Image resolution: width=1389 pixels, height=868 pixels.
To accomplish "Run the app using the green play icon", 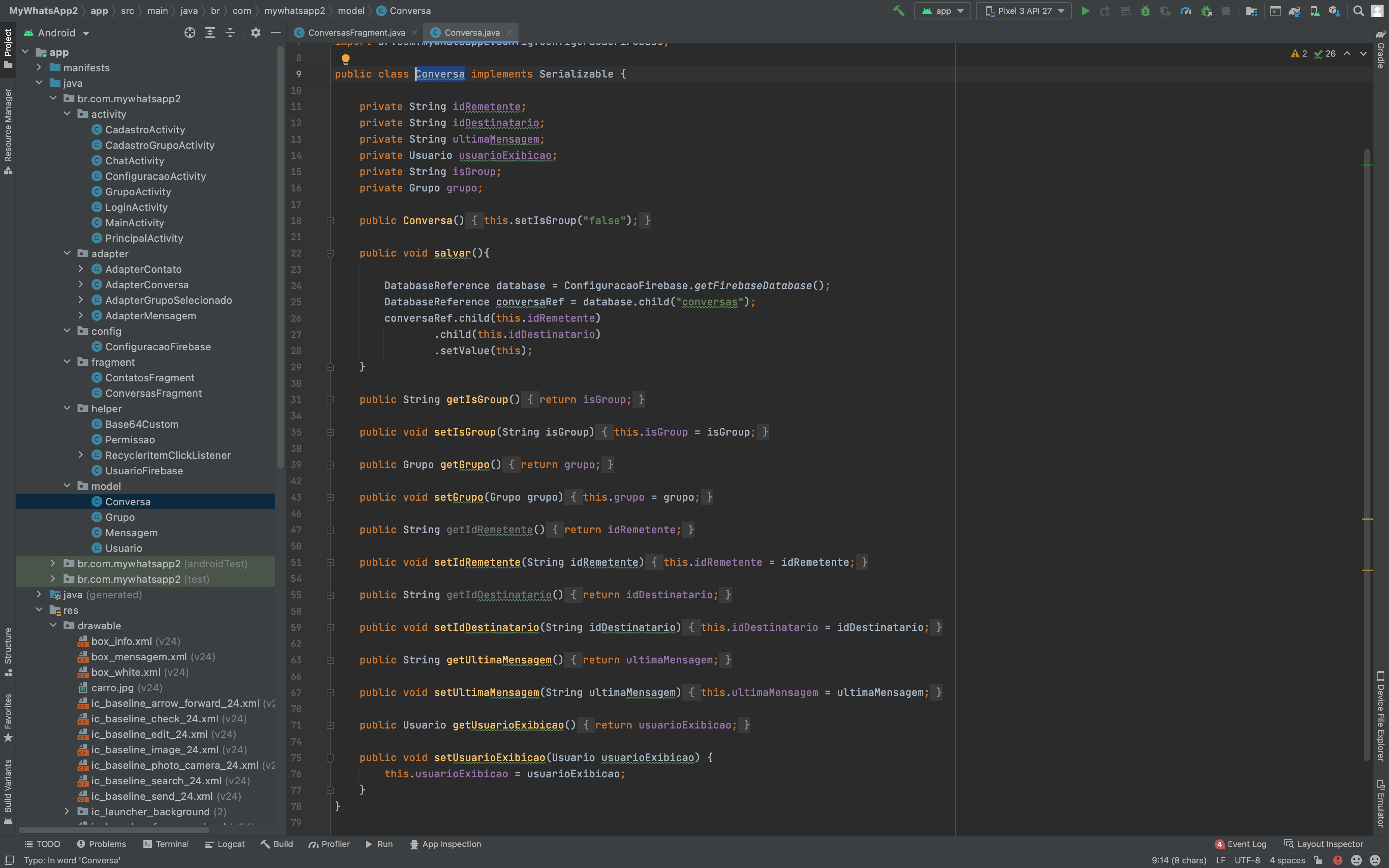I will pyautogui.click(x=1086, y=11).
